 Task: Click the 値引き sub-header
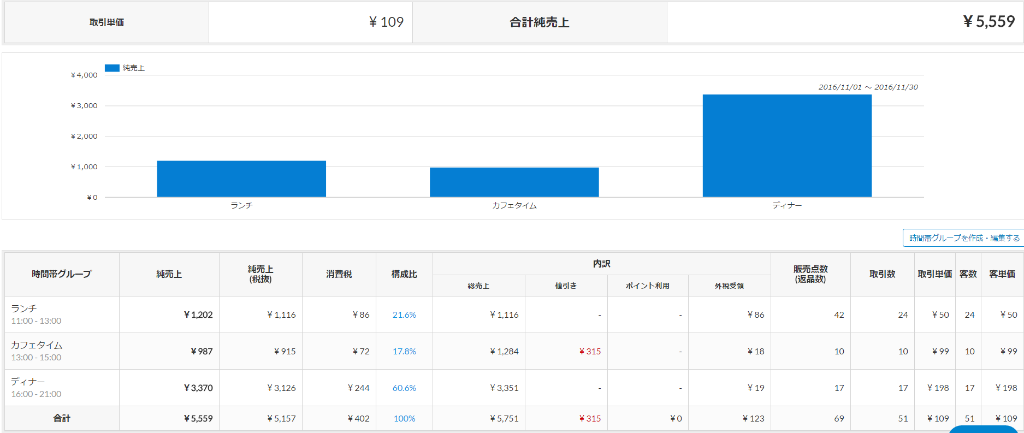coord(566,285)
